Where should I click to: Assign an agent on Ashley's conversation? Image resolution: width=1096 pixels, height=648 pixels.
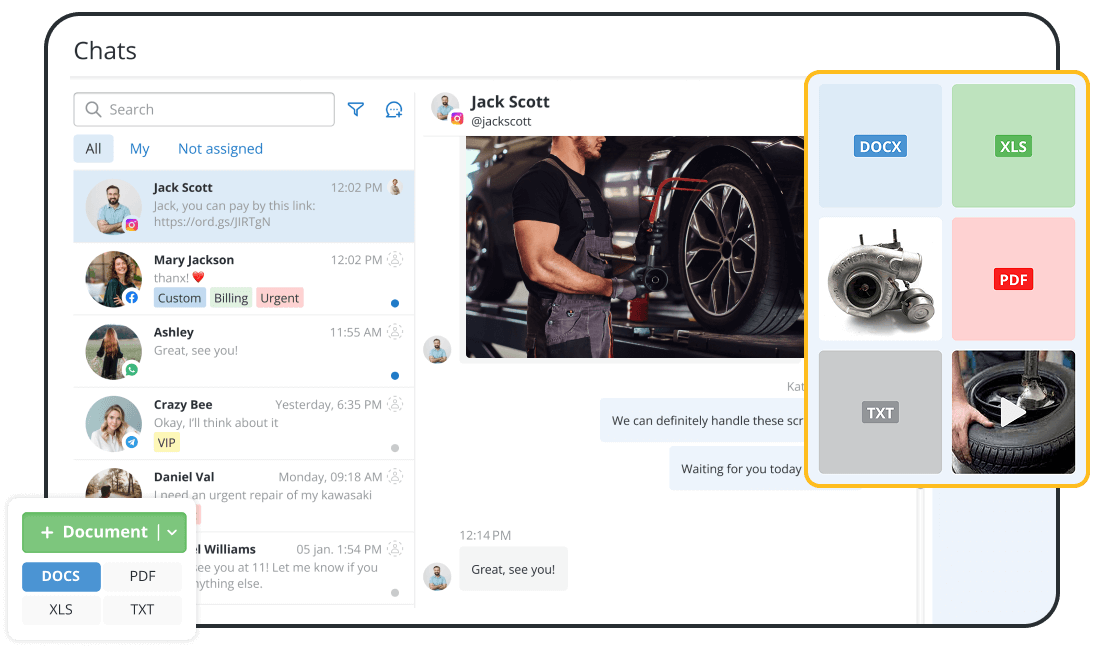click(x=395, y=332)
